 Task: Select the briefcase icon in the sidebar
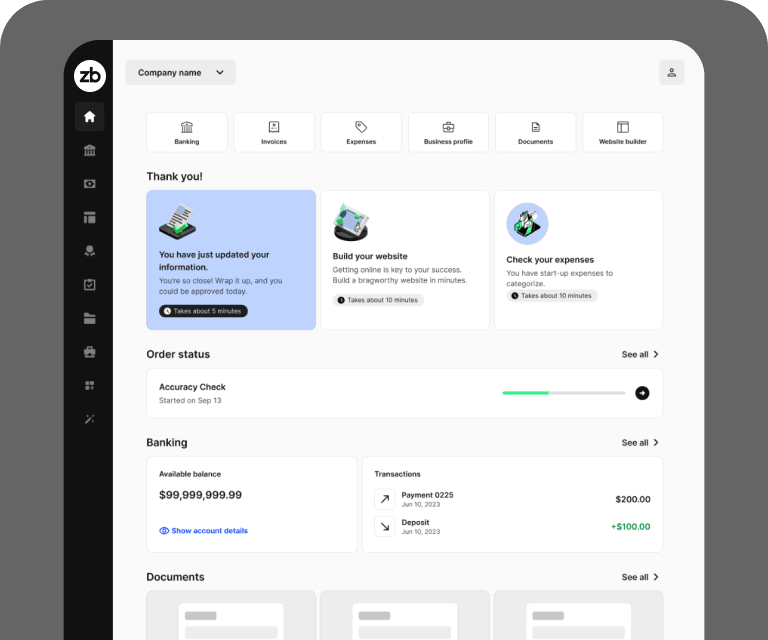90,352
